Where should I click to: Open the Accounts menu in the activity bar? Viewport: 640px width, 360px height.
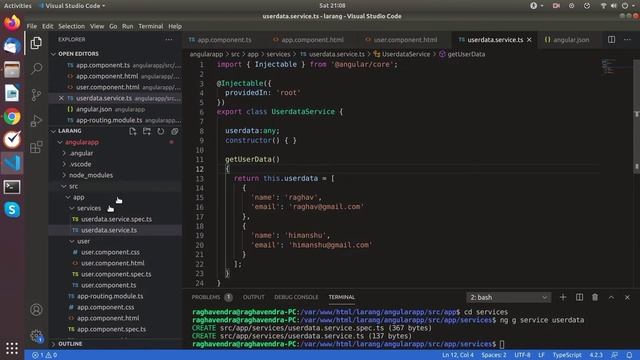coord(36,310)
